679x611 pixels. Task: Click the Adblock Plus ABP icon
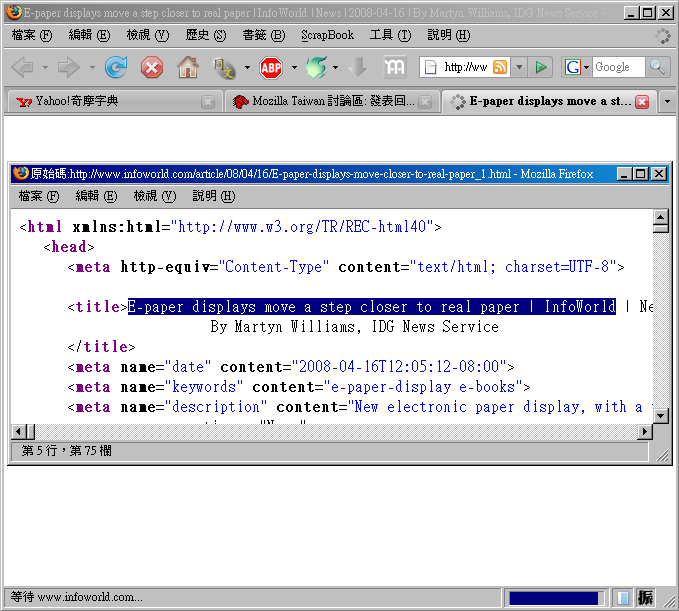coord(271,68)
